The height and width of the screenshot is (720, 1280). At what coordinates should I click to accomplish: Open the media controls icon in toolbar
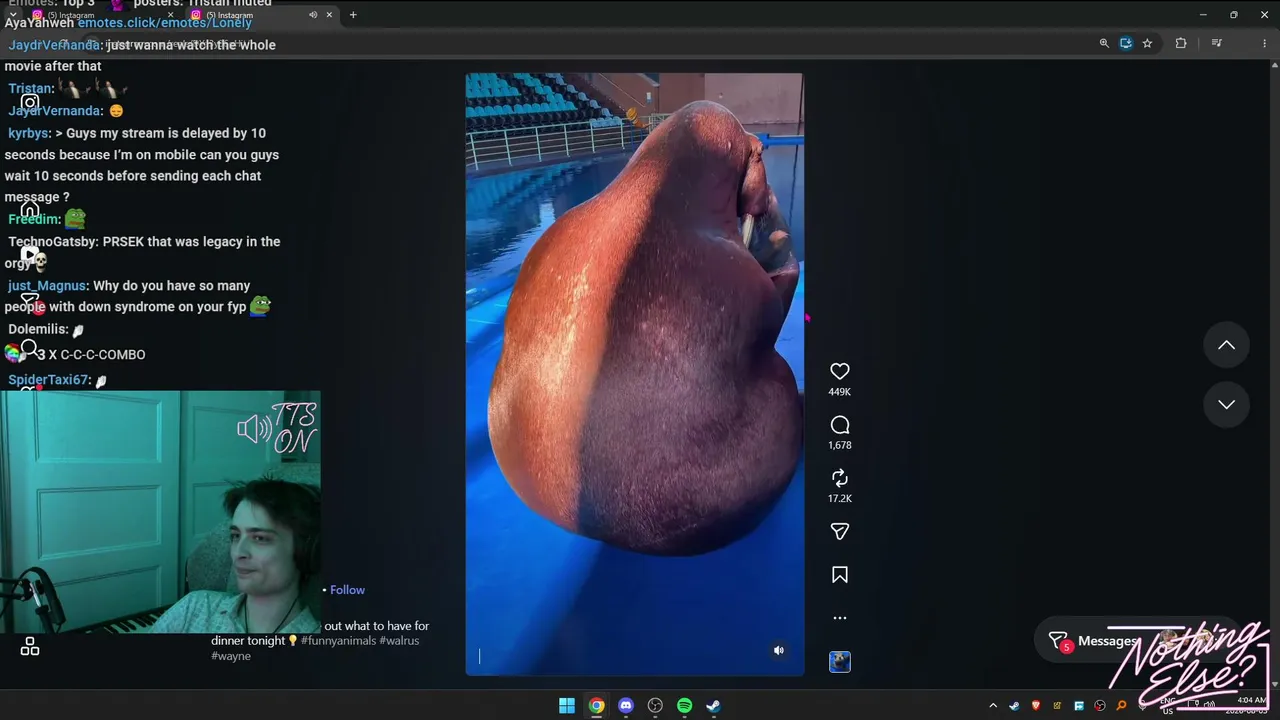click(x=1216, y=43)
